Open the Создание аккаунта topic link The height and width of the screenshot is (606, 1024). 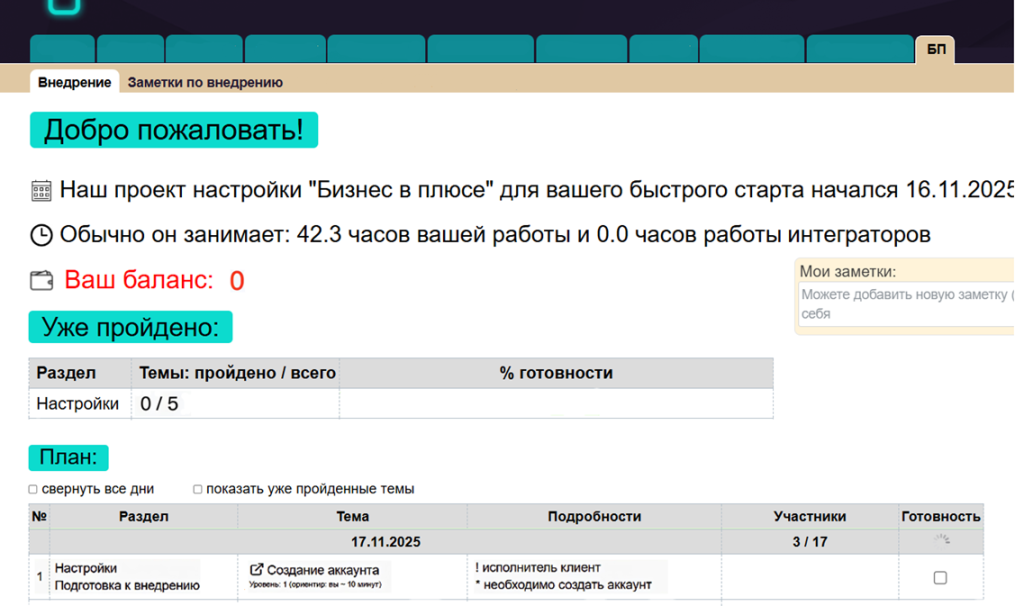point(322,570)
